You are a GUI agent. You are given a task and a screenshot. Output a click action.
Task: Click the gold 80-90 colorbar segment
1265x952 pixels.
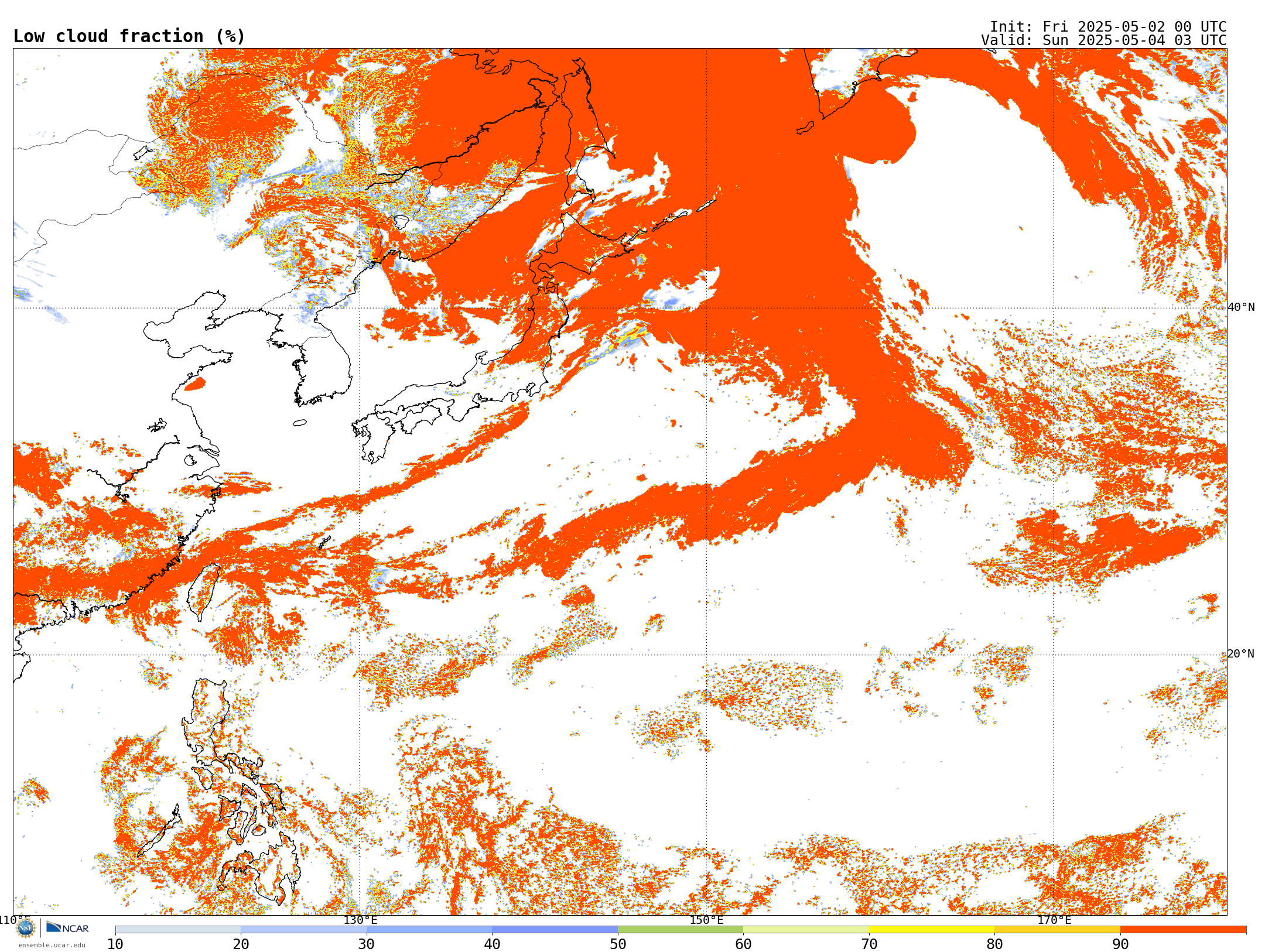point(1058,930)
